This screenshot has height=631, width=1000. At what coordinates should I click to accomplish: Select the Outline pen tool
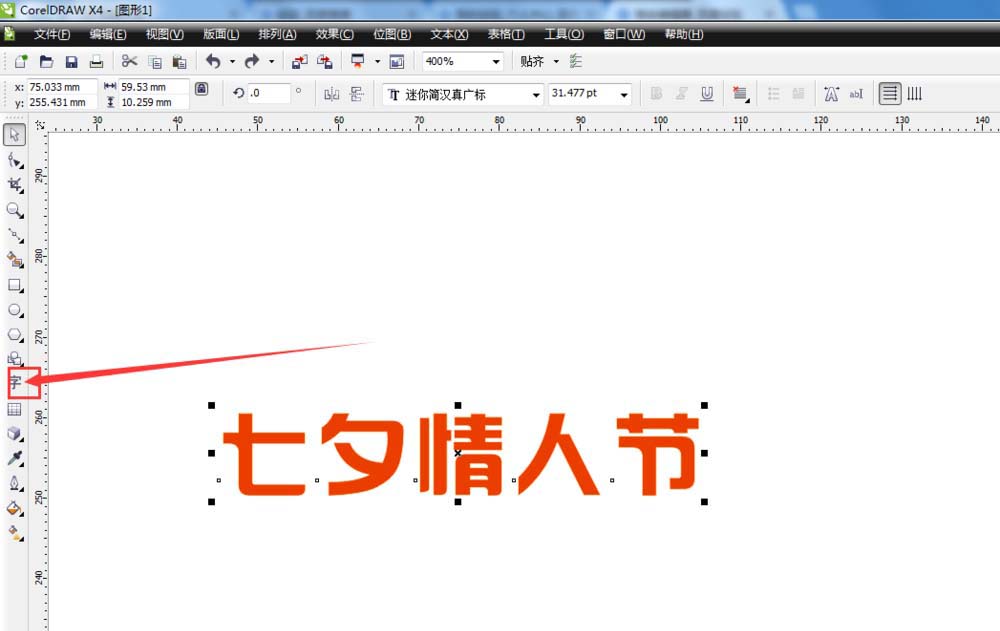pos(15,483)
